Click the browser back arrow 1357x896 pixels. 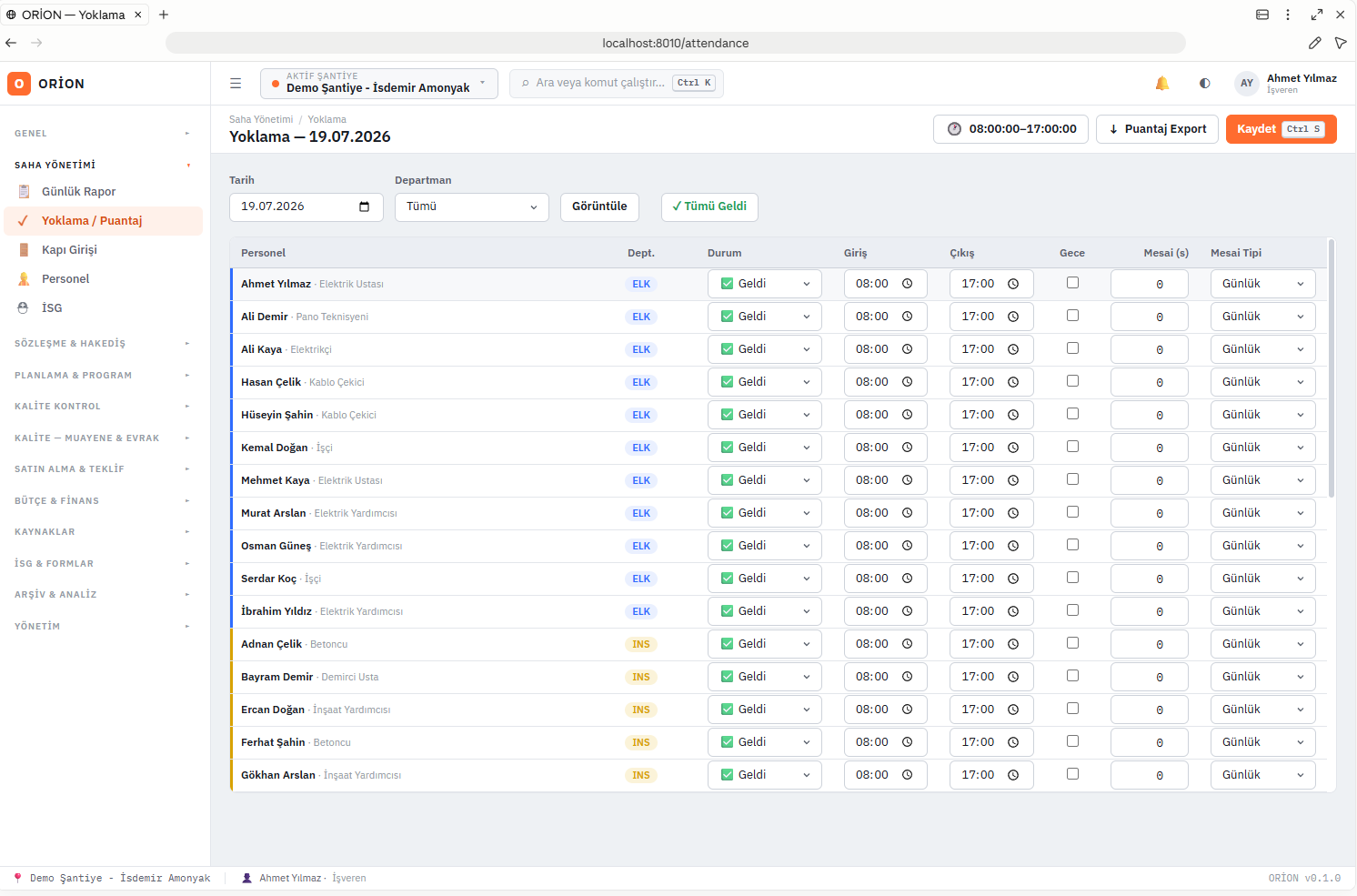click(11, 43)
